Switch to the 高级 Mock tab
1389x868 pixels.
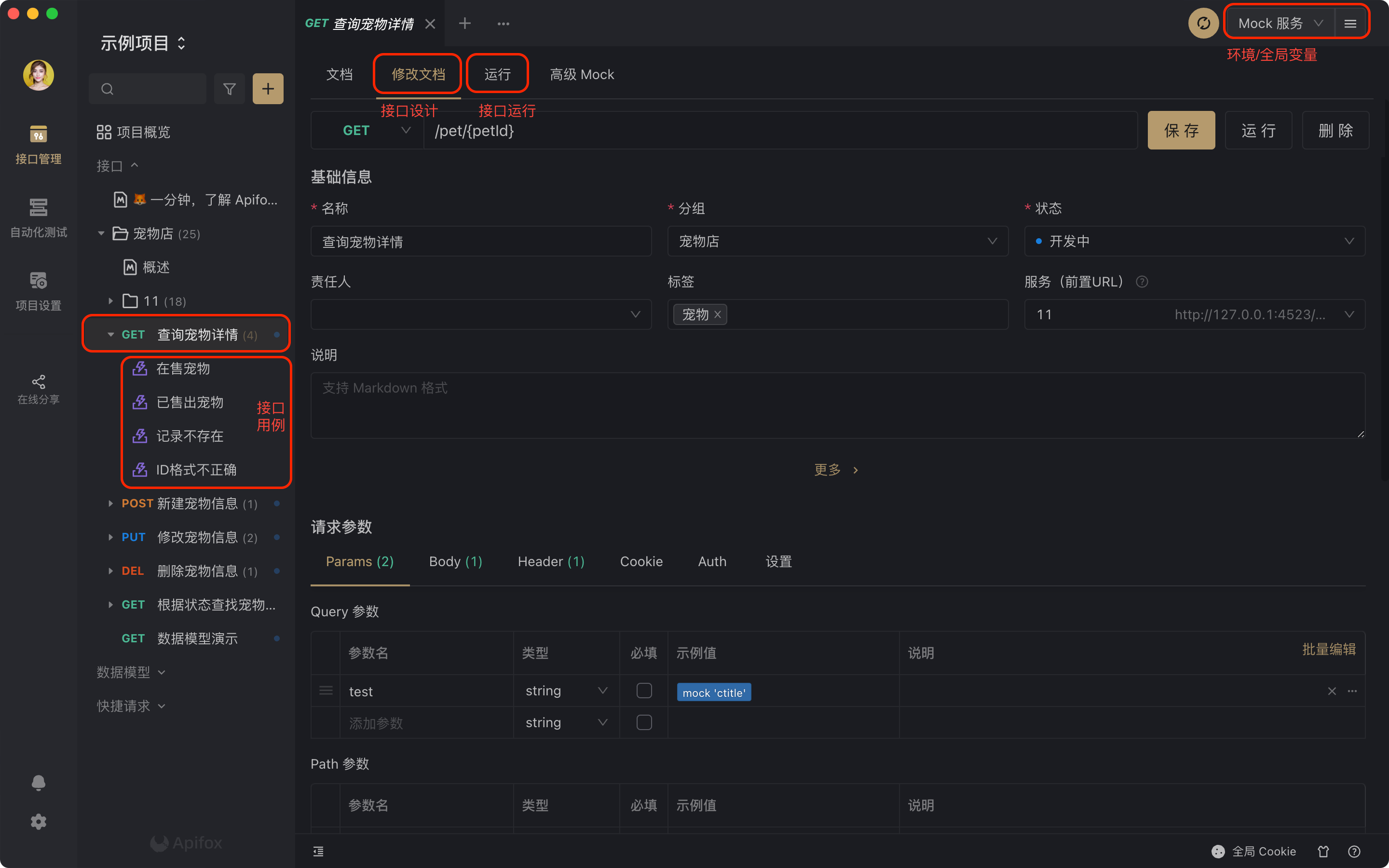tap(582, 75)
